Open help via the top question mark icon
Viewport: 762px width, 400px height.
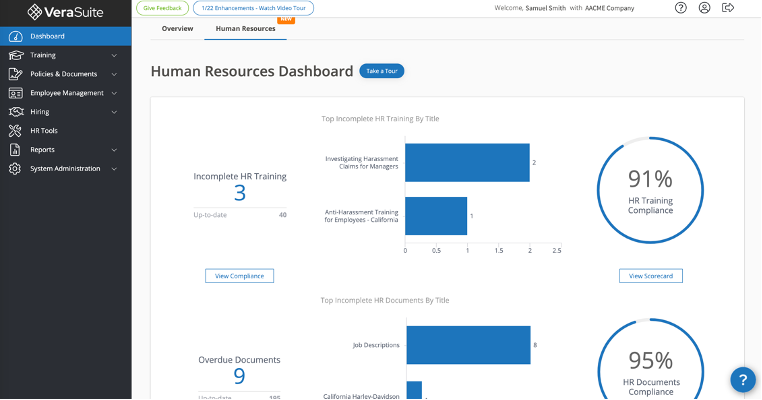(x=681, y=8)
